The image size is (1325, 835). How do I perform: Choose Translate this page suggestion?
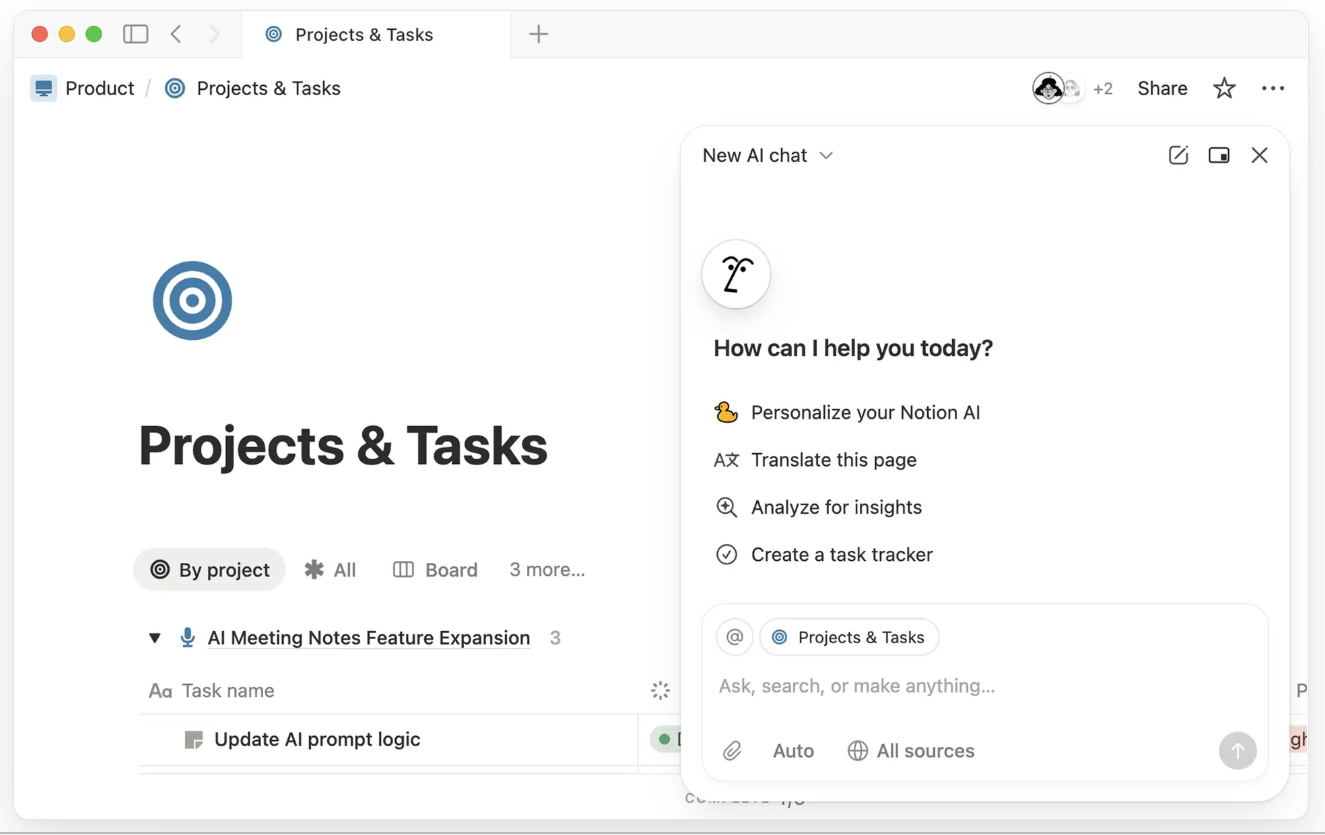(x=815, y=460)
